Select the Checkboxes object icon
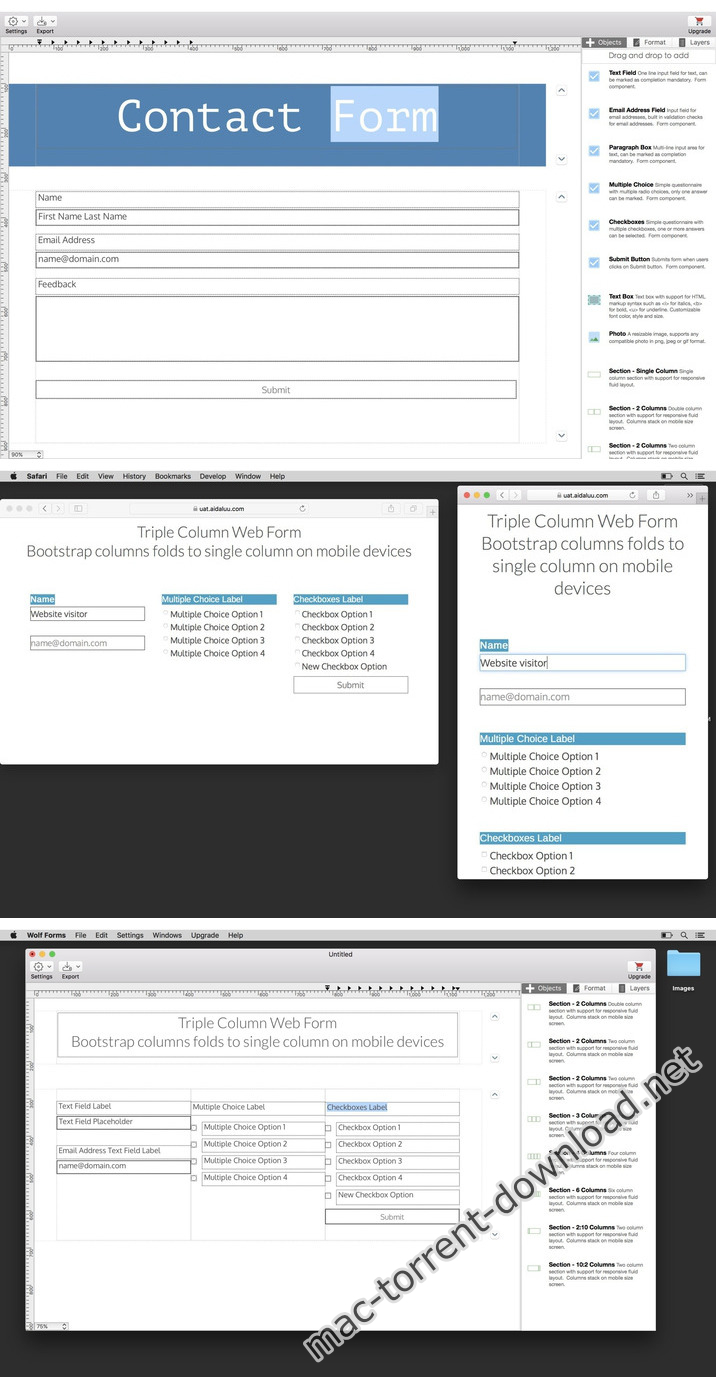 [x=594, y=225]
